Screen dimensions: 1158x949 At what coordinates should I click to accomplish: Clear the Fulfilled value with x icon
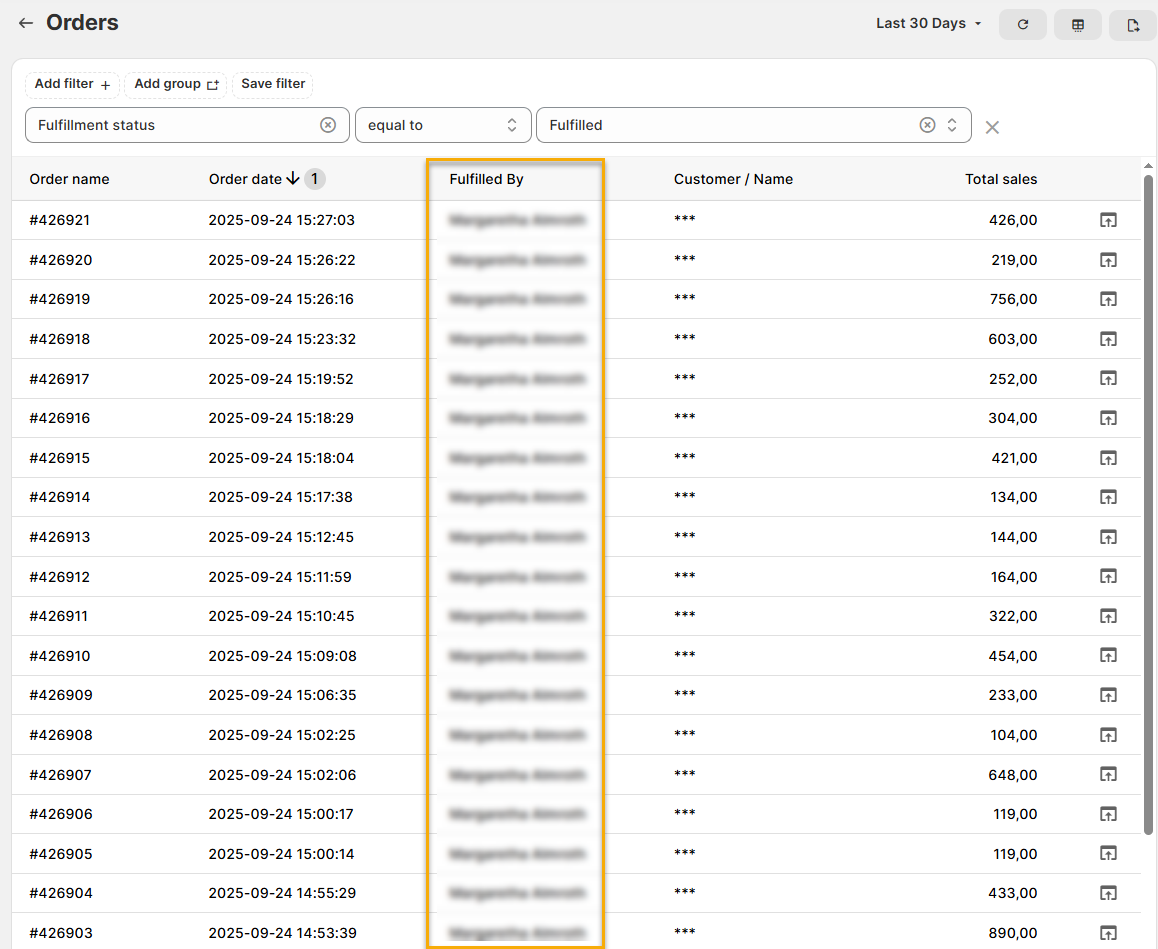click(927, 125)
